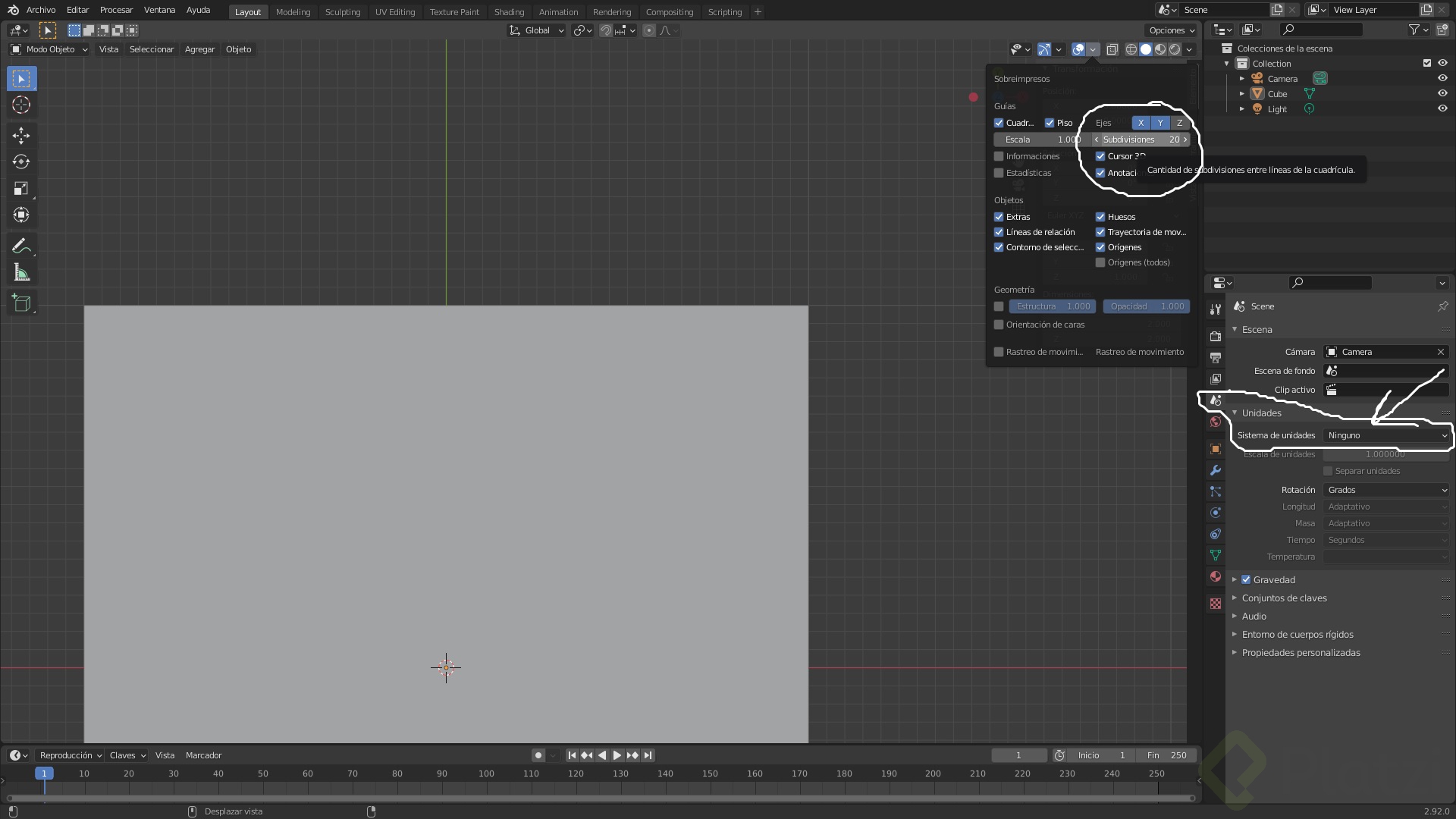The height and width of the screenshot is (819, 1456).
Task: Select the Measure tool
Action: click(21, 273)
